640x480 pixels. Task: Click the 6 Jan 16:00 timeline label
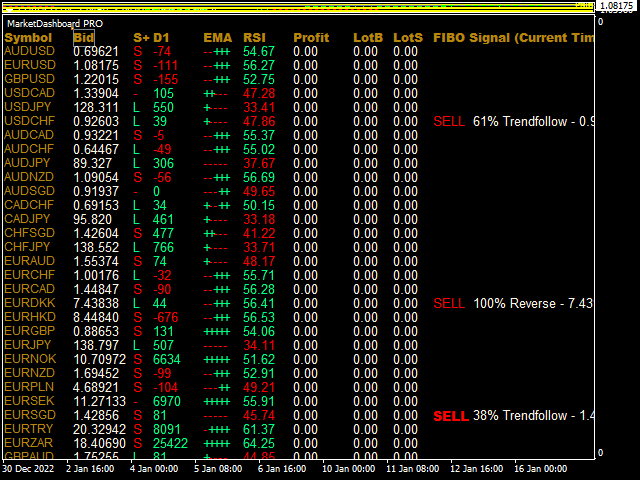(x=282, y=469)
